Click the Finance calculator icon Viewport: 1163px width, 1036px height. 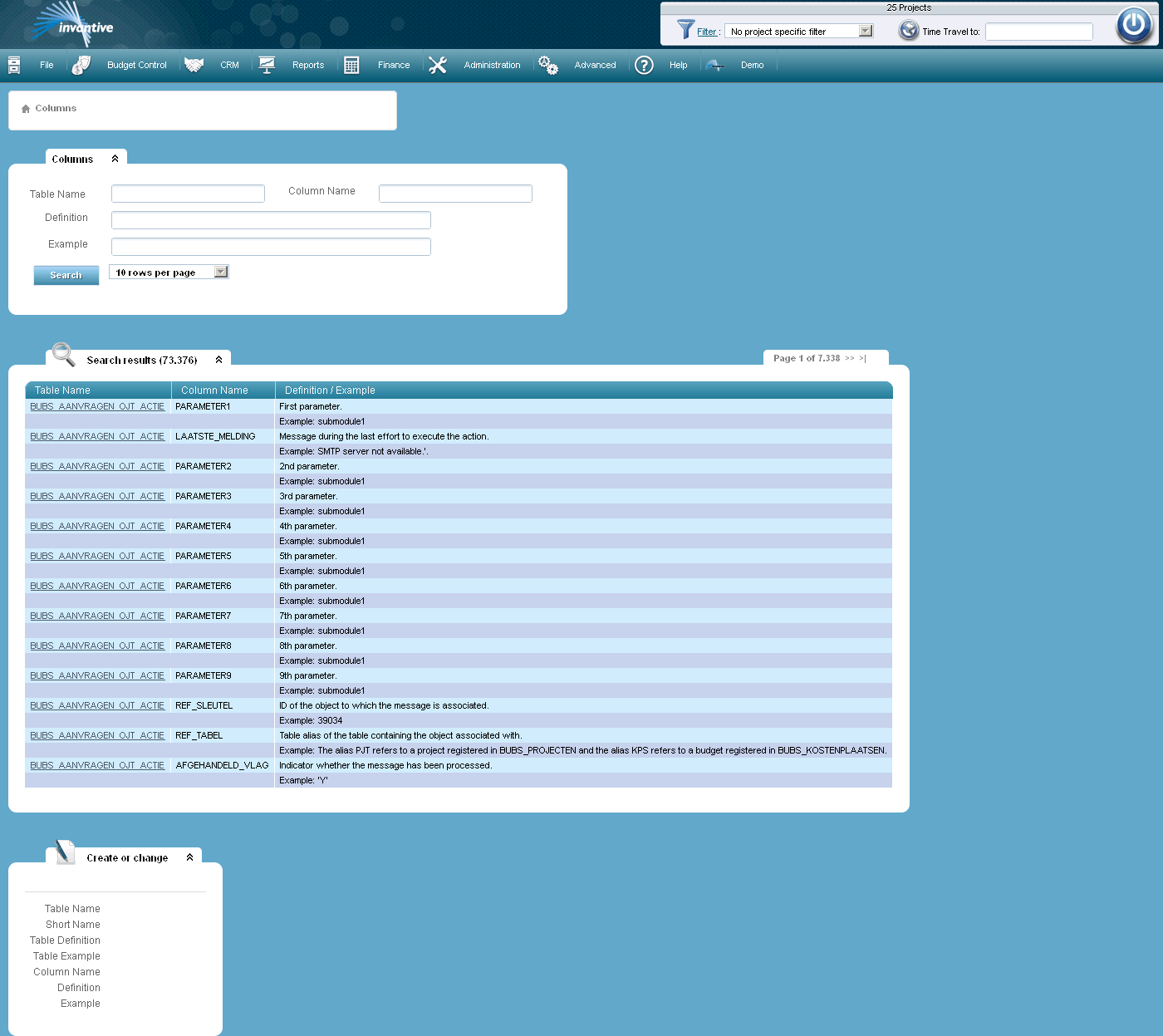pyautogui.click(x=351, y=65)
